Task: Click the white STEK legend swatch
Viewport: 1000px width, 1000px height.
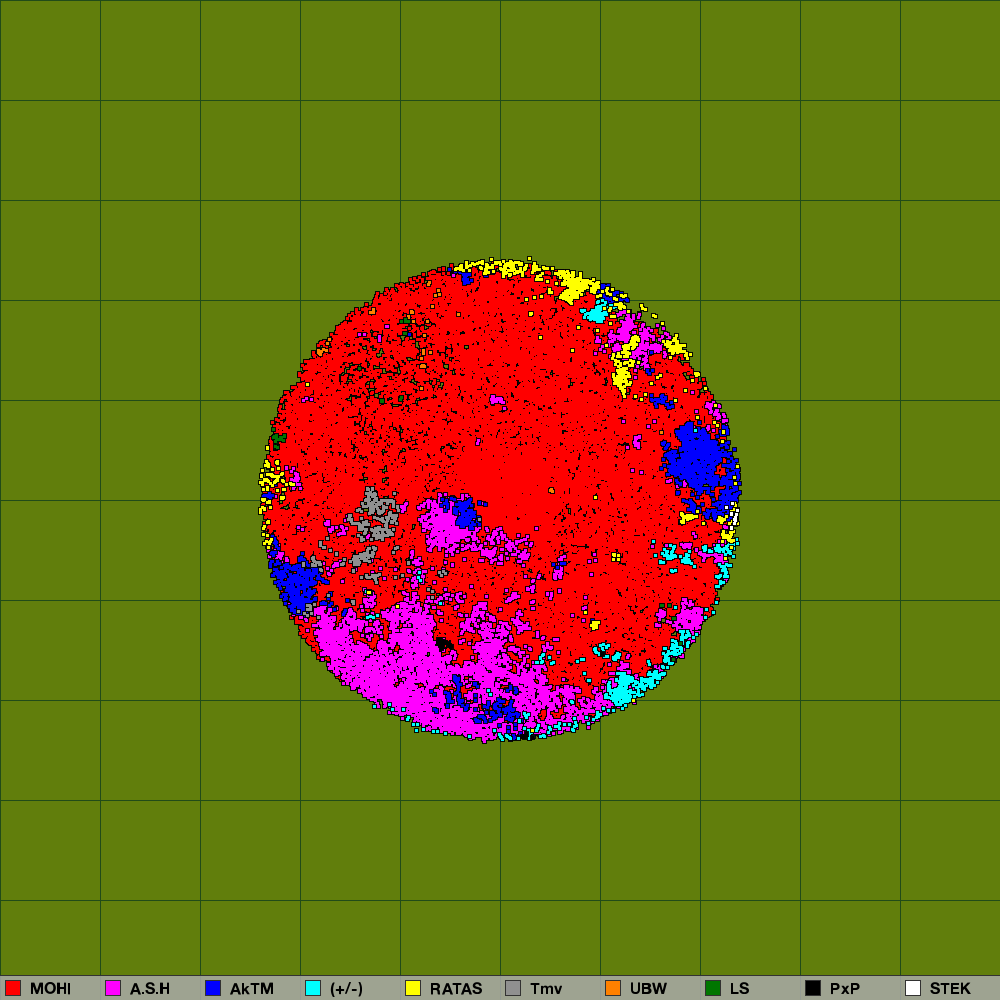Action: 913,988
